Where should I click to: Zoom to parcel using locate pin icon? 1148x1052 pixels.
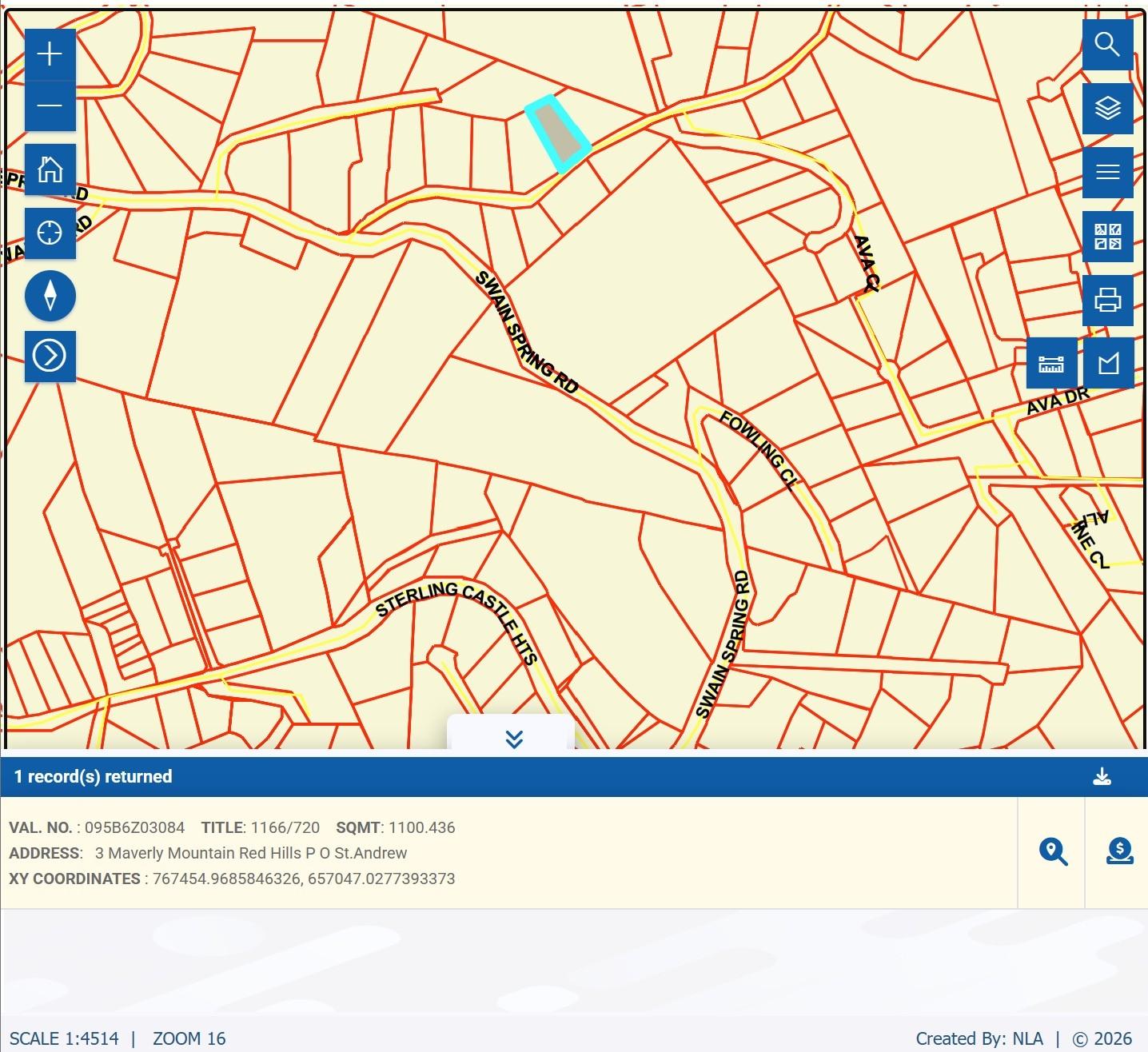1052,852
